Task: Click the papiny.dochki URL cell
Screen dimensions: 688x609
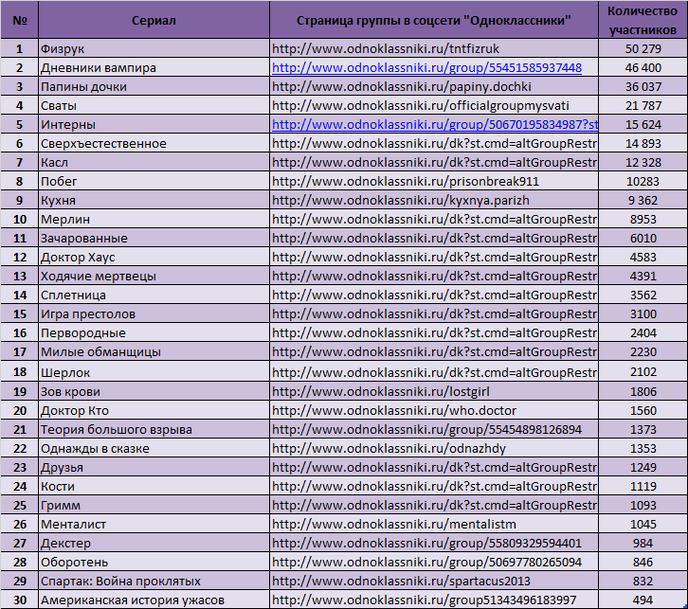Action: tap(434, 86)
